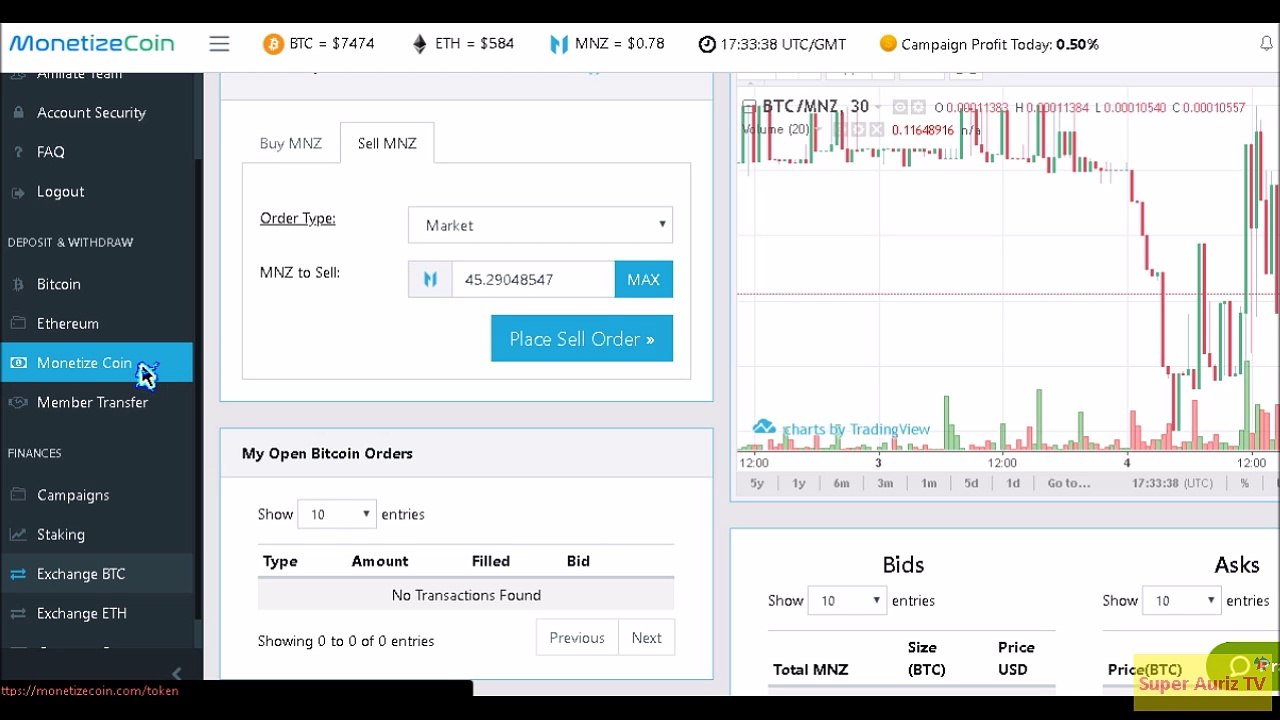Open notifications via the bell icon
The image size is (1280, 720).
(1266, 44)
